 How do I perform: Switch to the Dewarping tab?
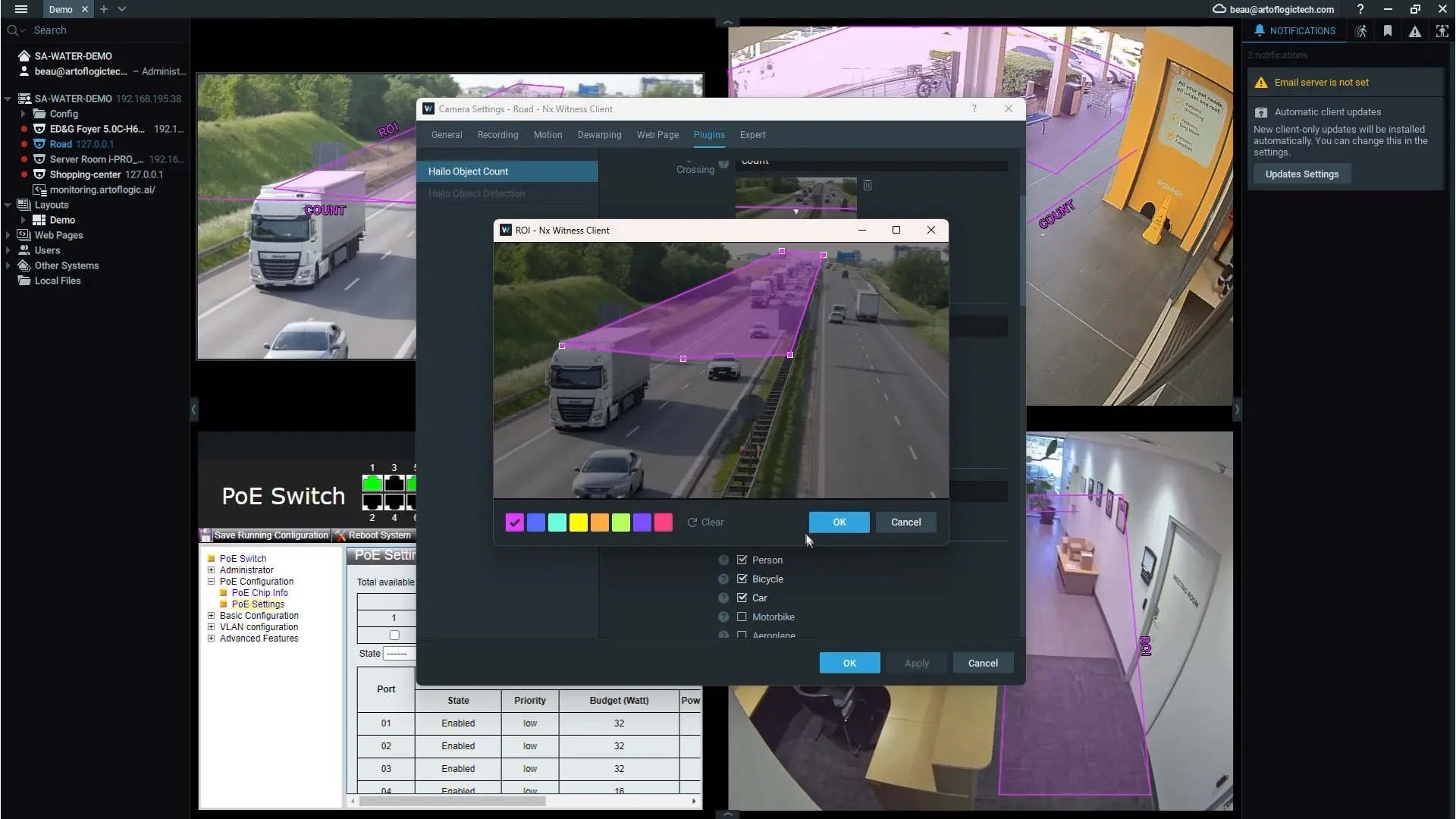click(x=599, y=135)
